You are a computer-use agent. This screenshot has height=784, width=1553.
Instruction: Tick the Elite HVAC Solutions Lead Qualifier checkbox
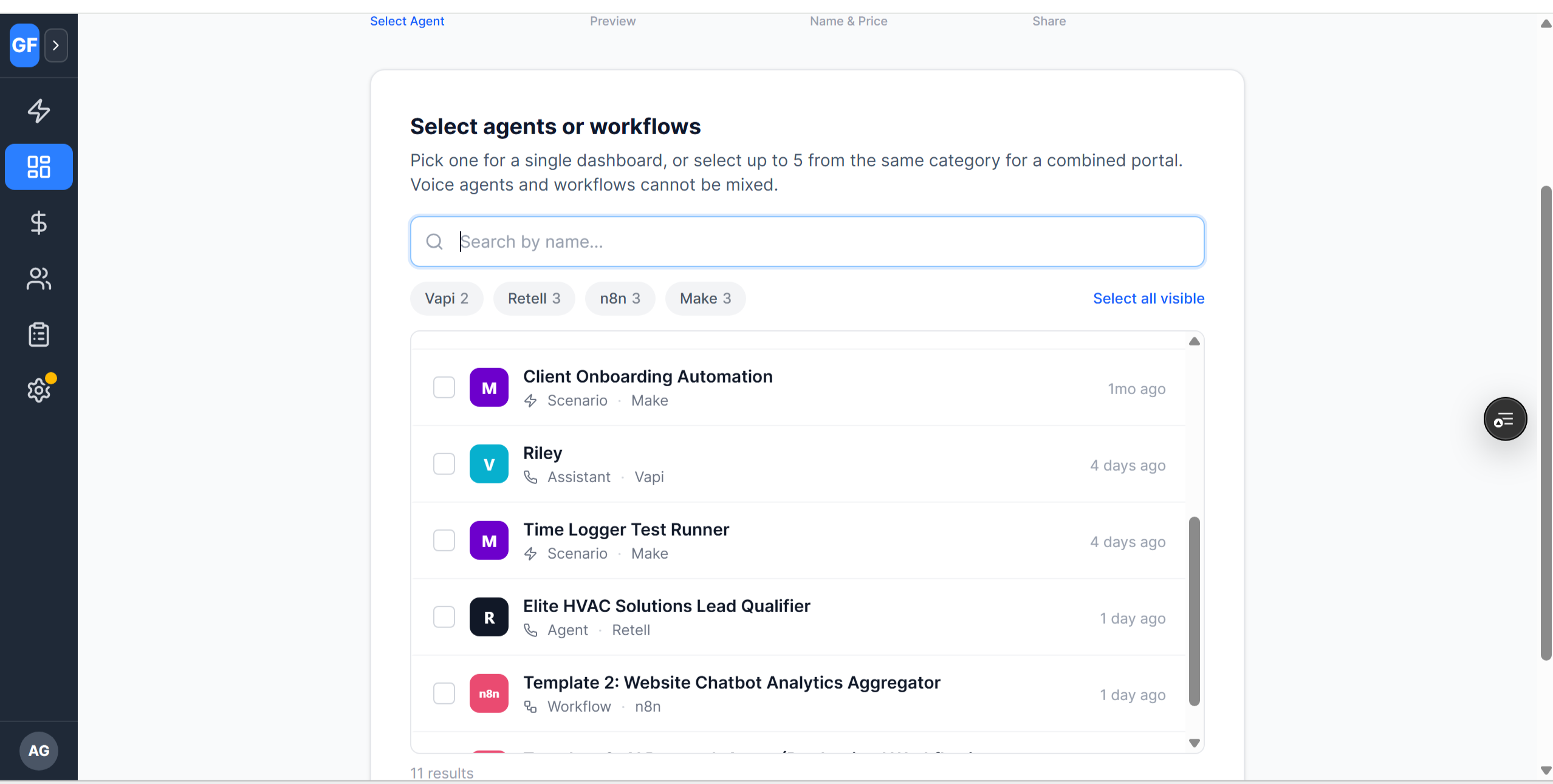(x=444, y=617)
